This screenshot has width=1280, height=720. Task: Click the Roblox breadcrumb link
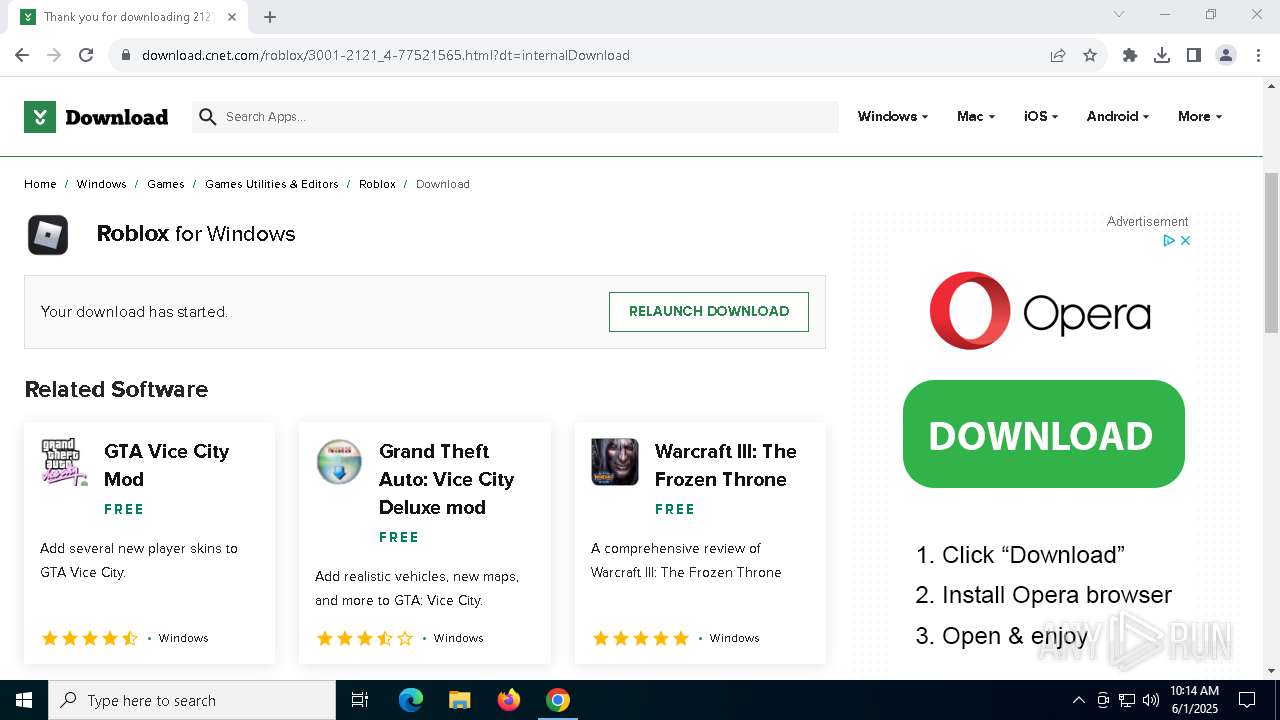pos(377,184)
